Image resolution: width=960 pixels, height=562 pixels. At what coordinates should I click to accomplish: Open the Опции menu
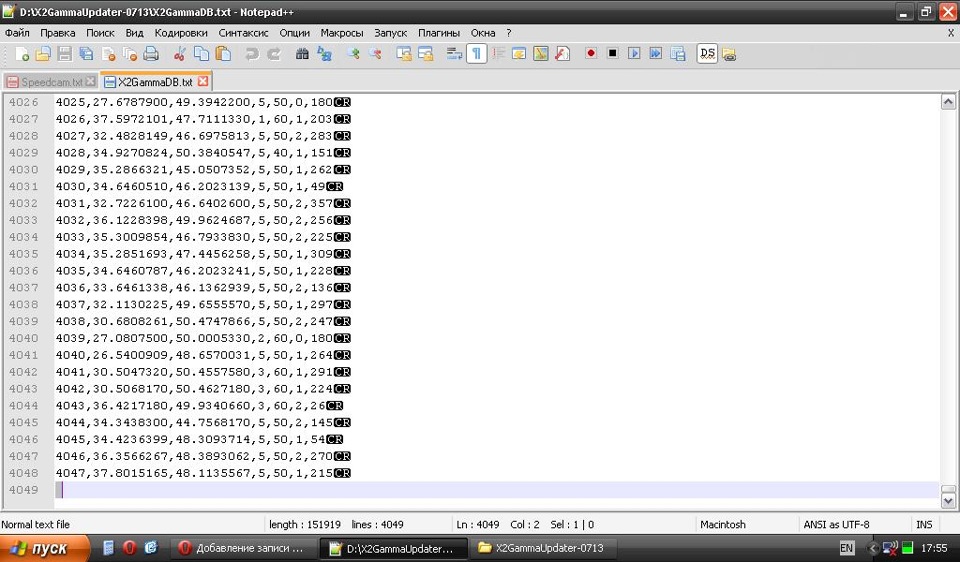294,33
